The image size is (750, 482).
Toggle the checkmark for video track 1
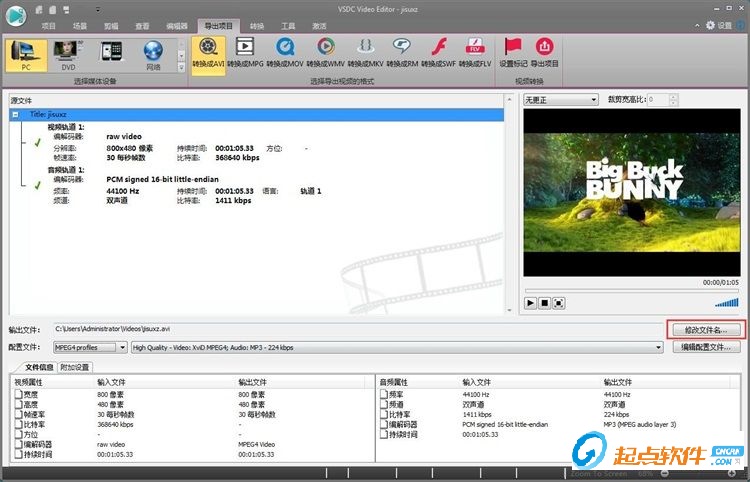[x=37, y=142]
